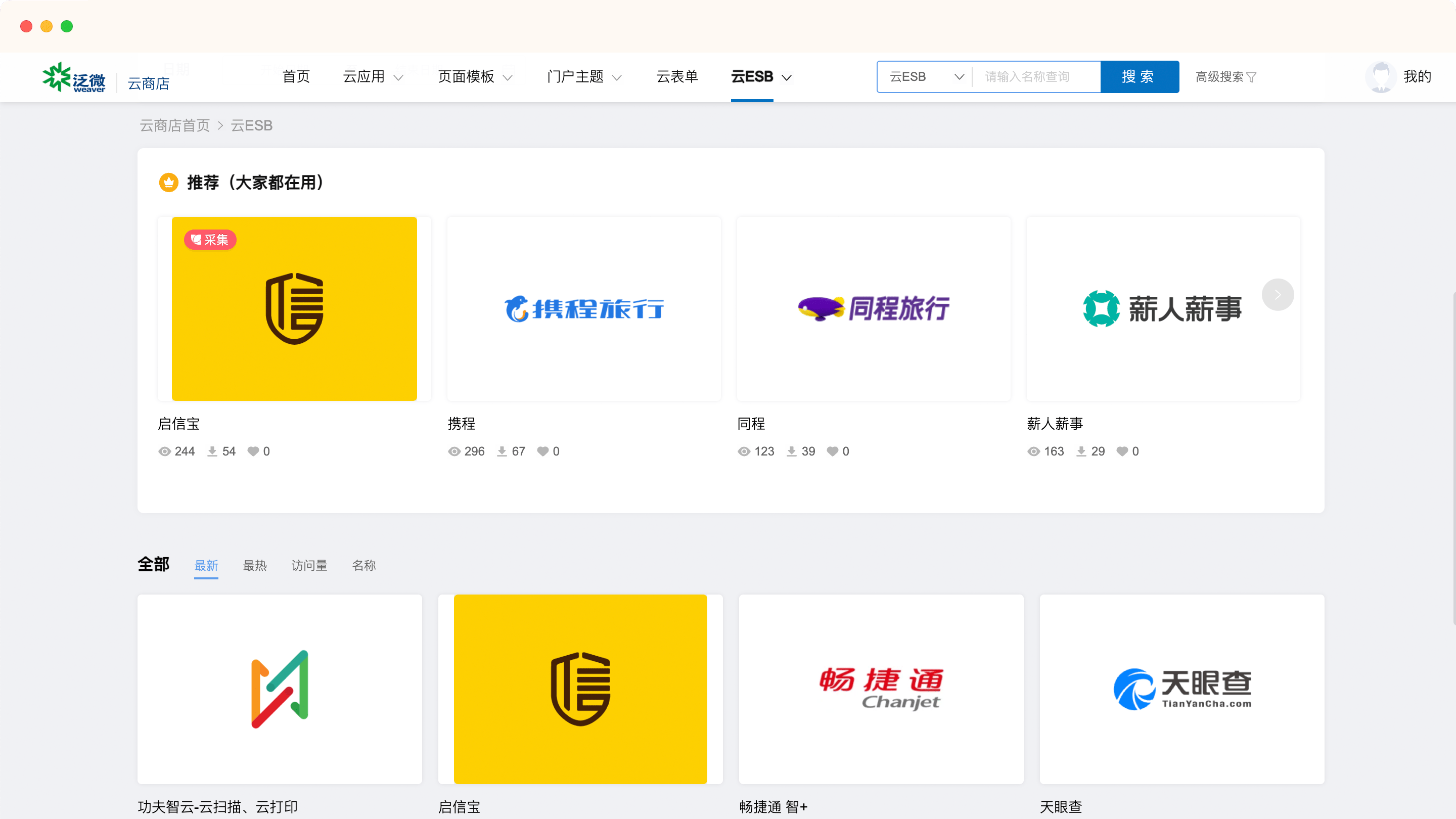Screen dimensions: 1456x819
Task: Click the 全部 heading
Action: 153,564
